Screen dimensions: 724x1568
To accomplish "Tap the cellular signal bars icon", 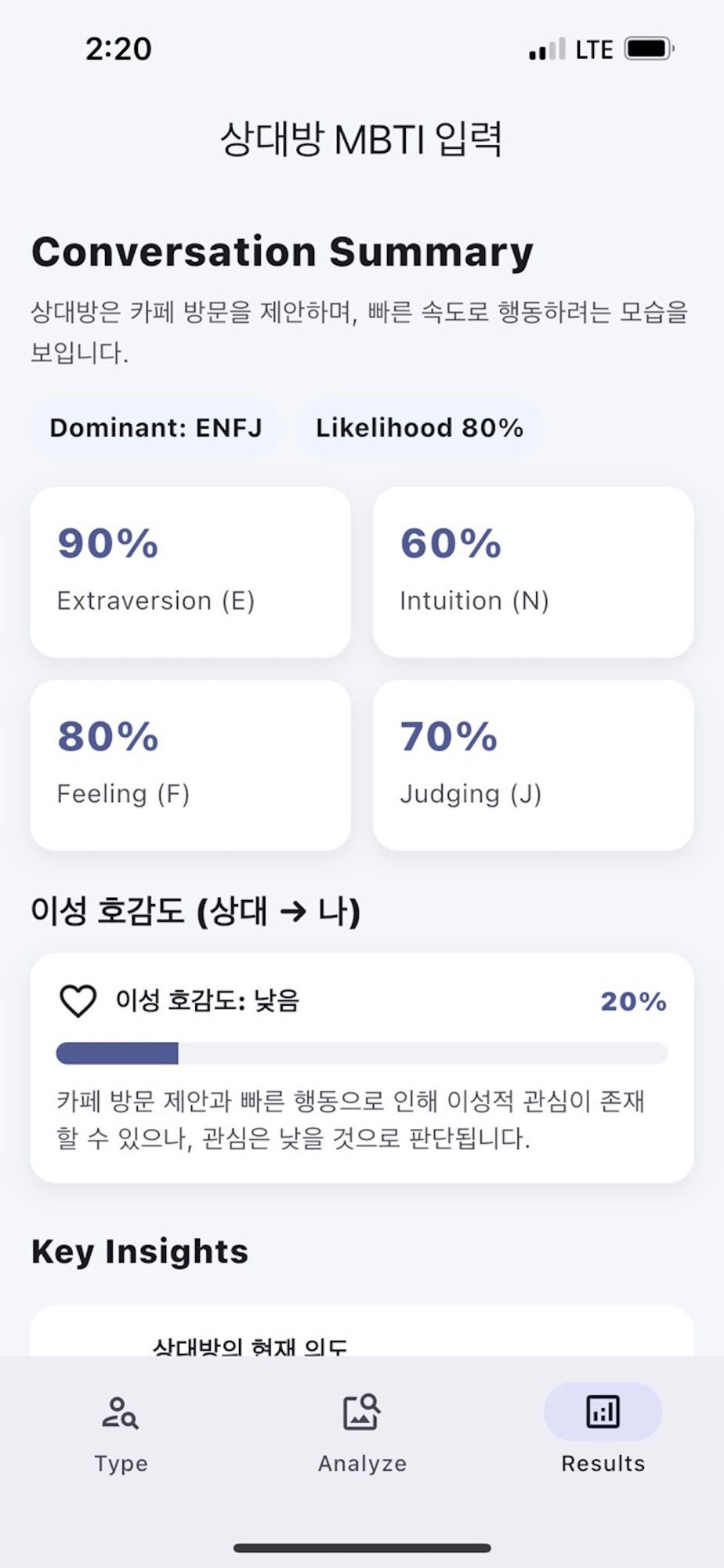I will (546, 50).
